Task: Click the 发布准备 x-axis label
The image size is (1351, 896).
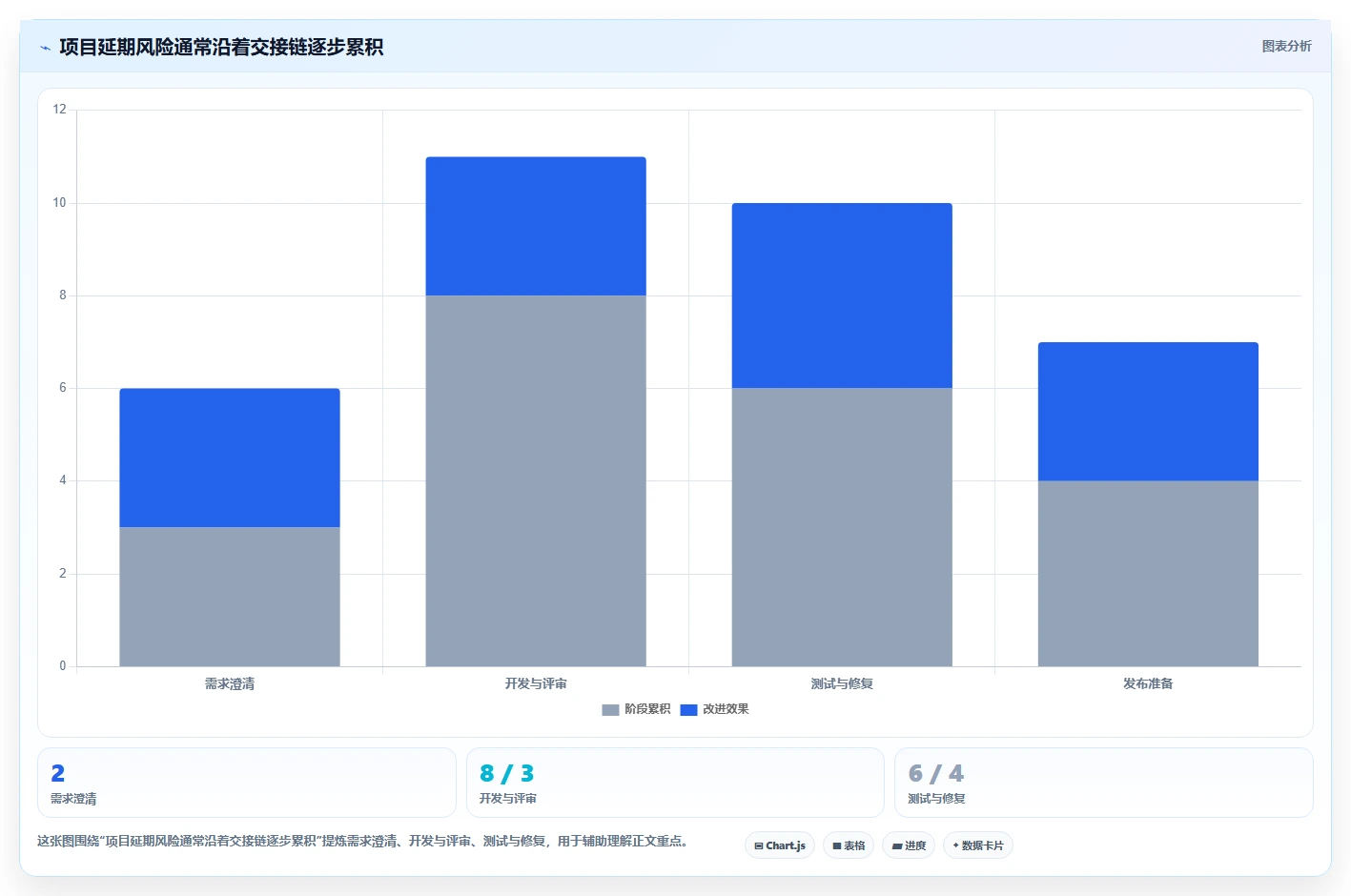Action: pyautogui.click(x=1148, y=683)
